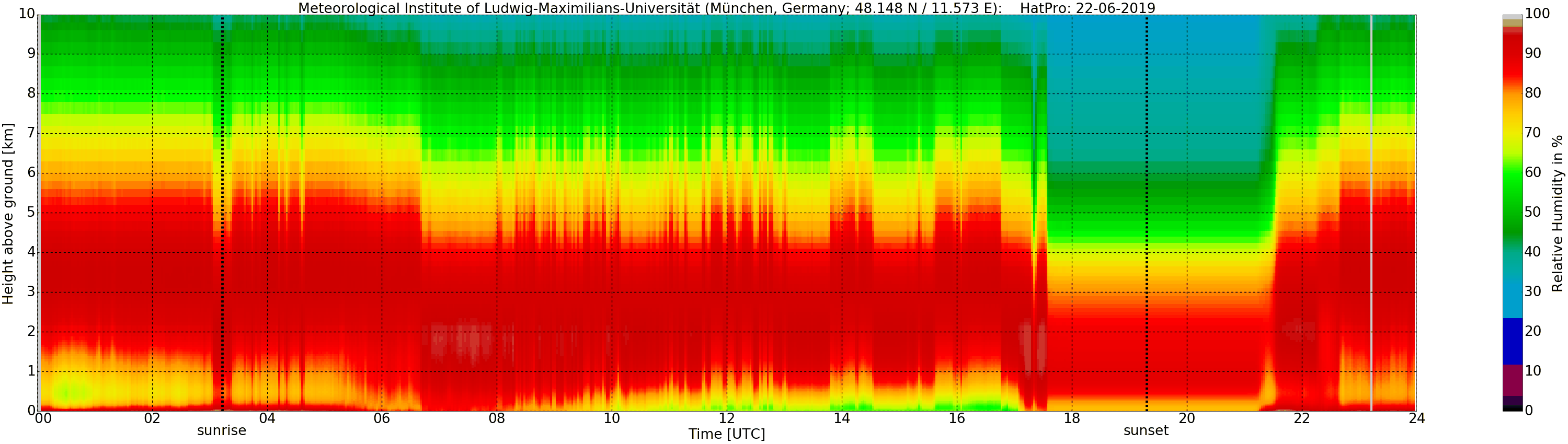Click the y-axis tick label '10'

[x=27, y=14]
